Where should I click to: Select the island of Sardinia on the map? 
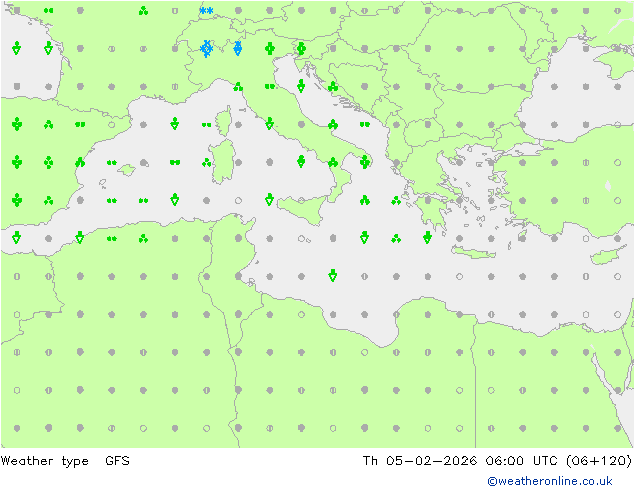click(x=222, y=162)
